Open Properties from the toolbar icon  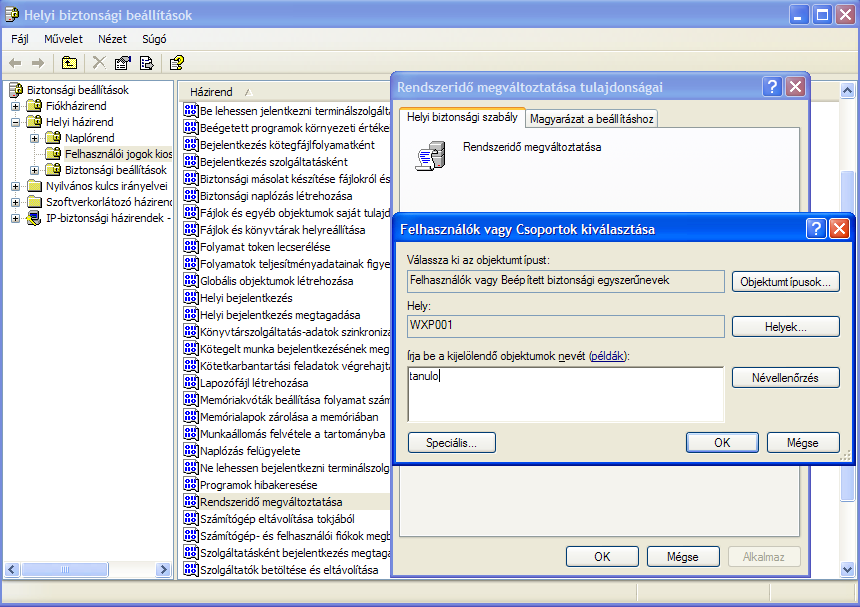pyautogui.click(x=122, y=63)
